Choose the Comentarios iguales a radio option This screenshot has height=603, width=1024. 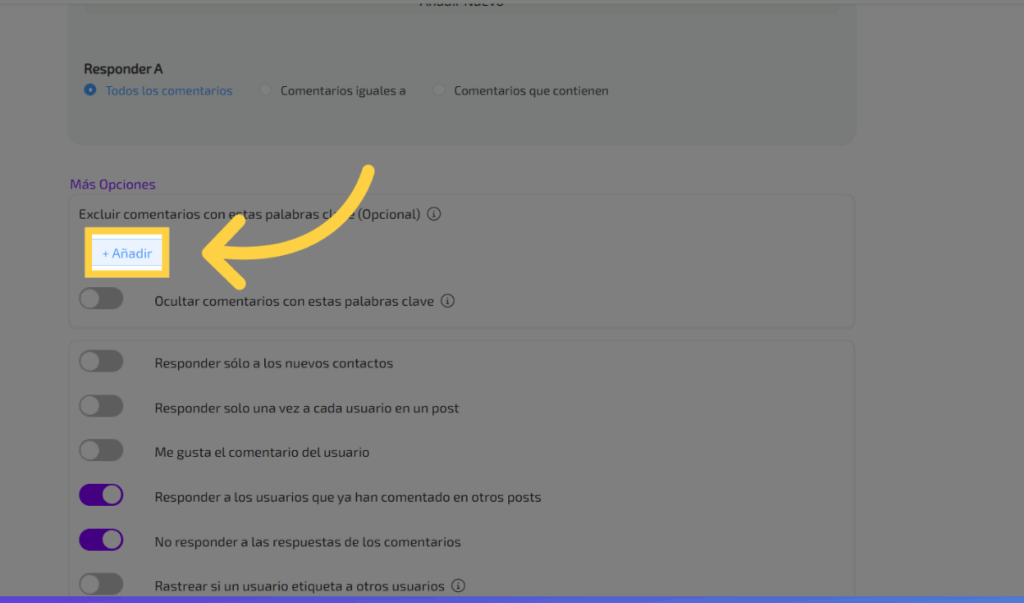pyautogui.click(x=265, y=90)
